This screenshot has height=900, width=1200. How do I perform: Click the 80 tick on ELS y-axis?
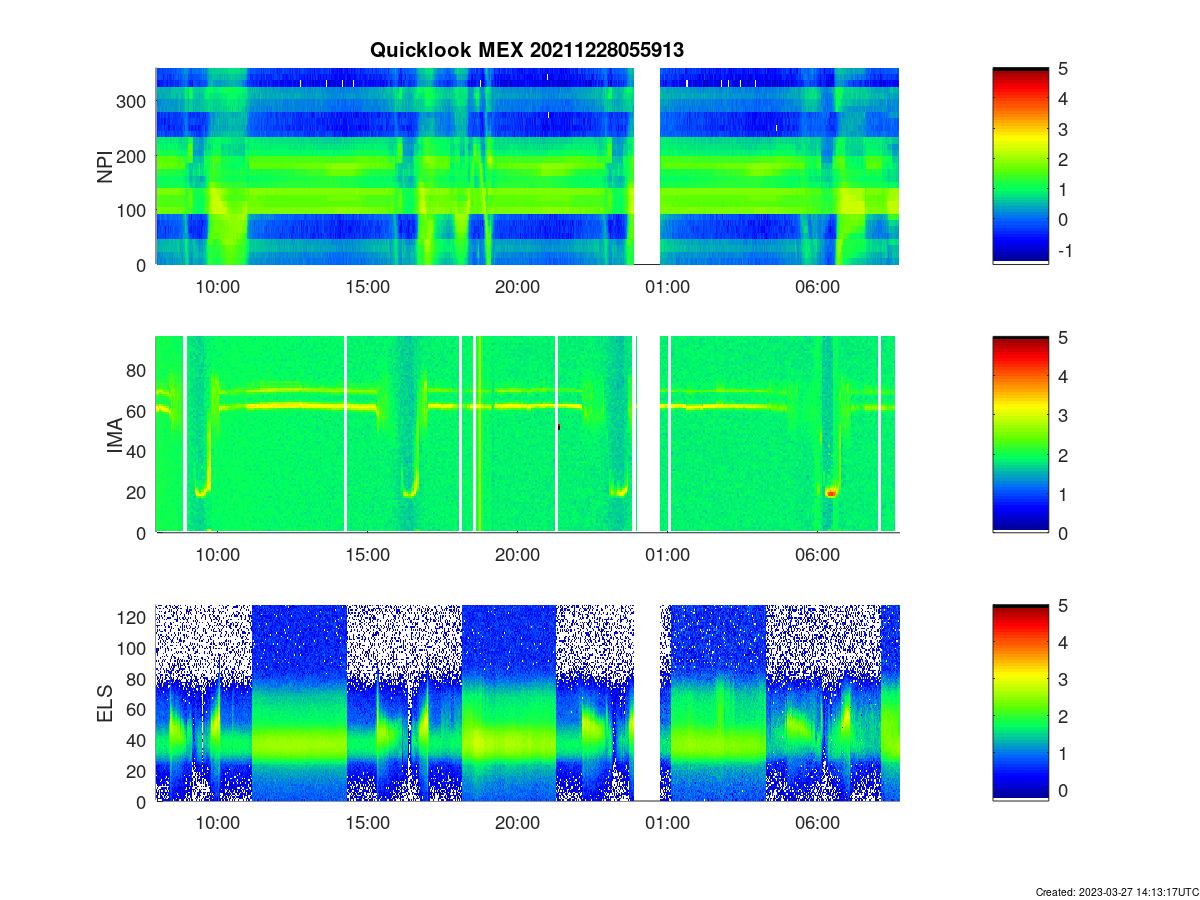tap(138, 679)
